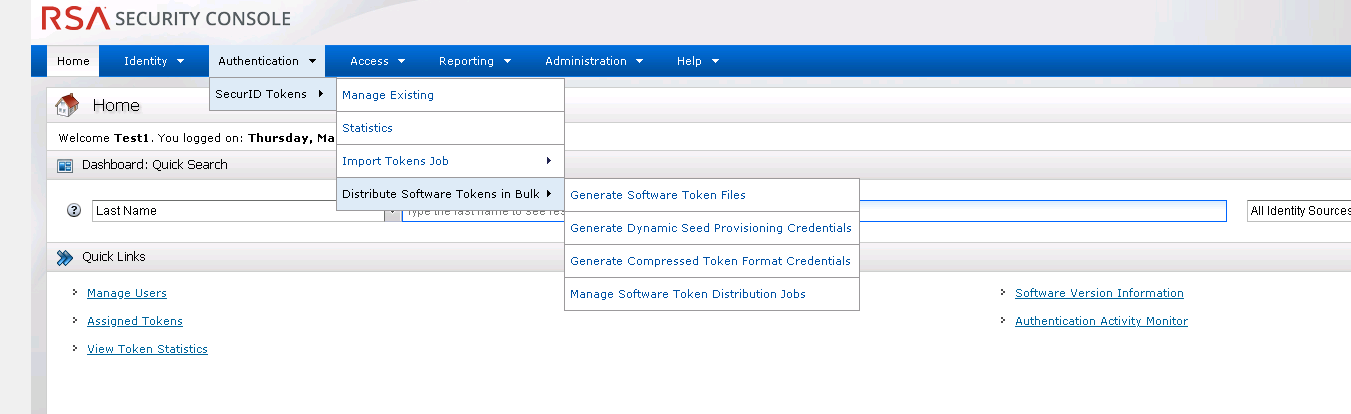Viewport: 1351px width, 414px height.
Task: Click the Quick Search help question icon
Action: [73, 211]
